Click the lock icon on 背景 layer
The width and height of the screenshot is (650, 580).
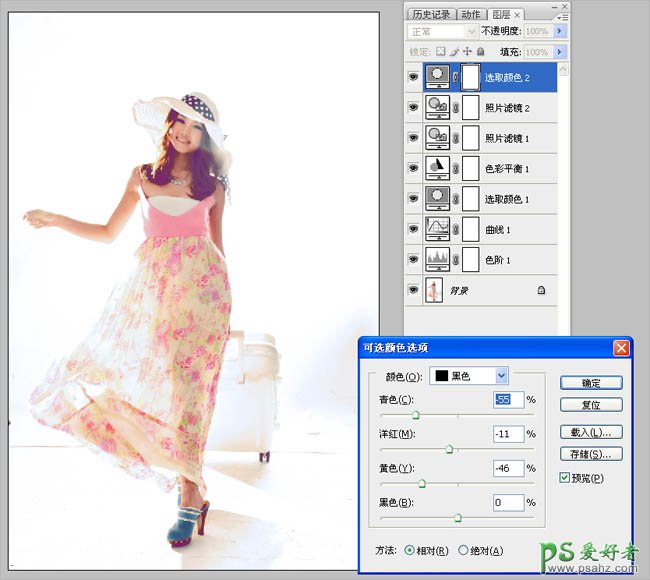point(541,290)
